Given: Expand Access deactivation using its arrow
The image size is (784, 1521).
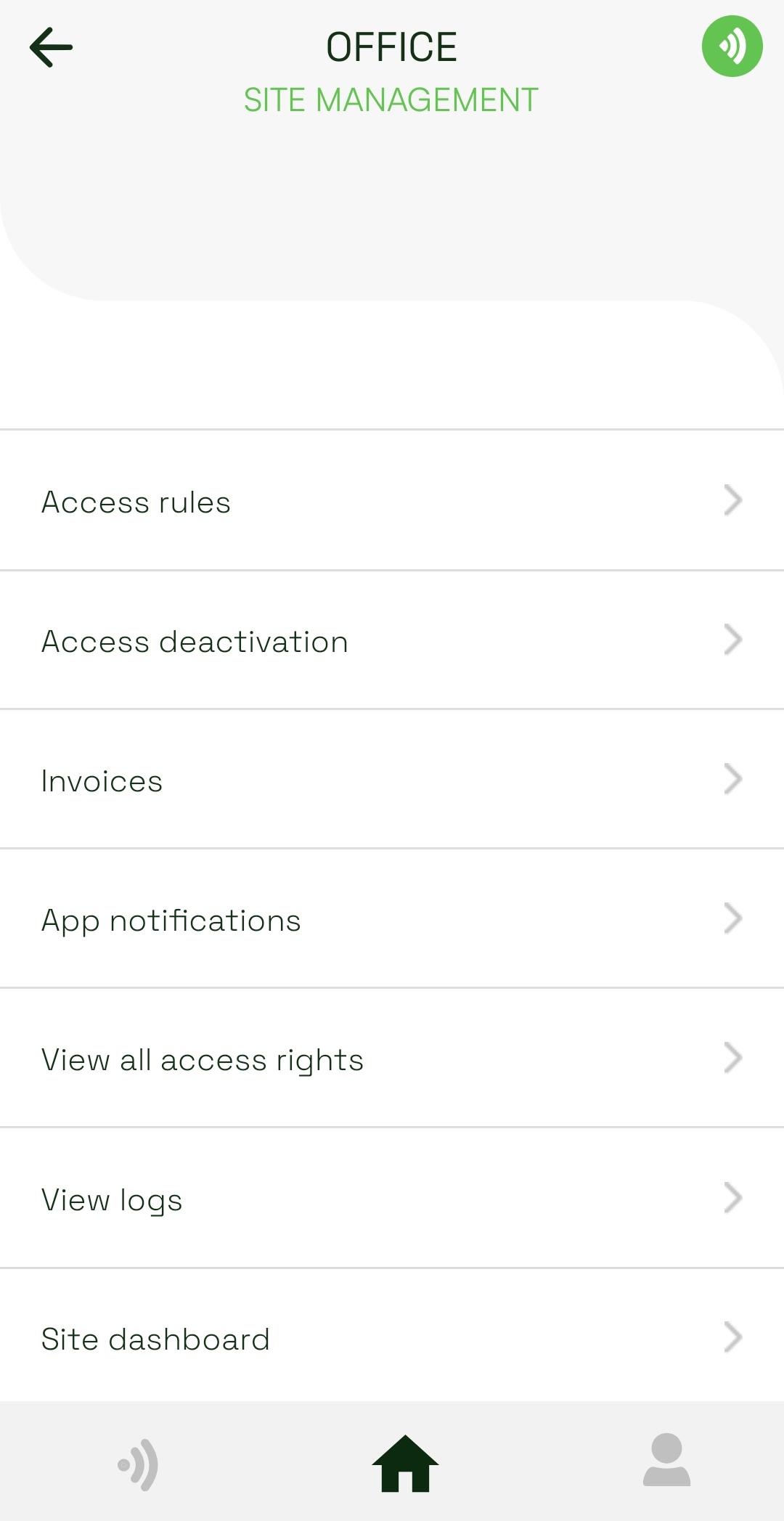Looking at the screenshot, I should (732, 640).
